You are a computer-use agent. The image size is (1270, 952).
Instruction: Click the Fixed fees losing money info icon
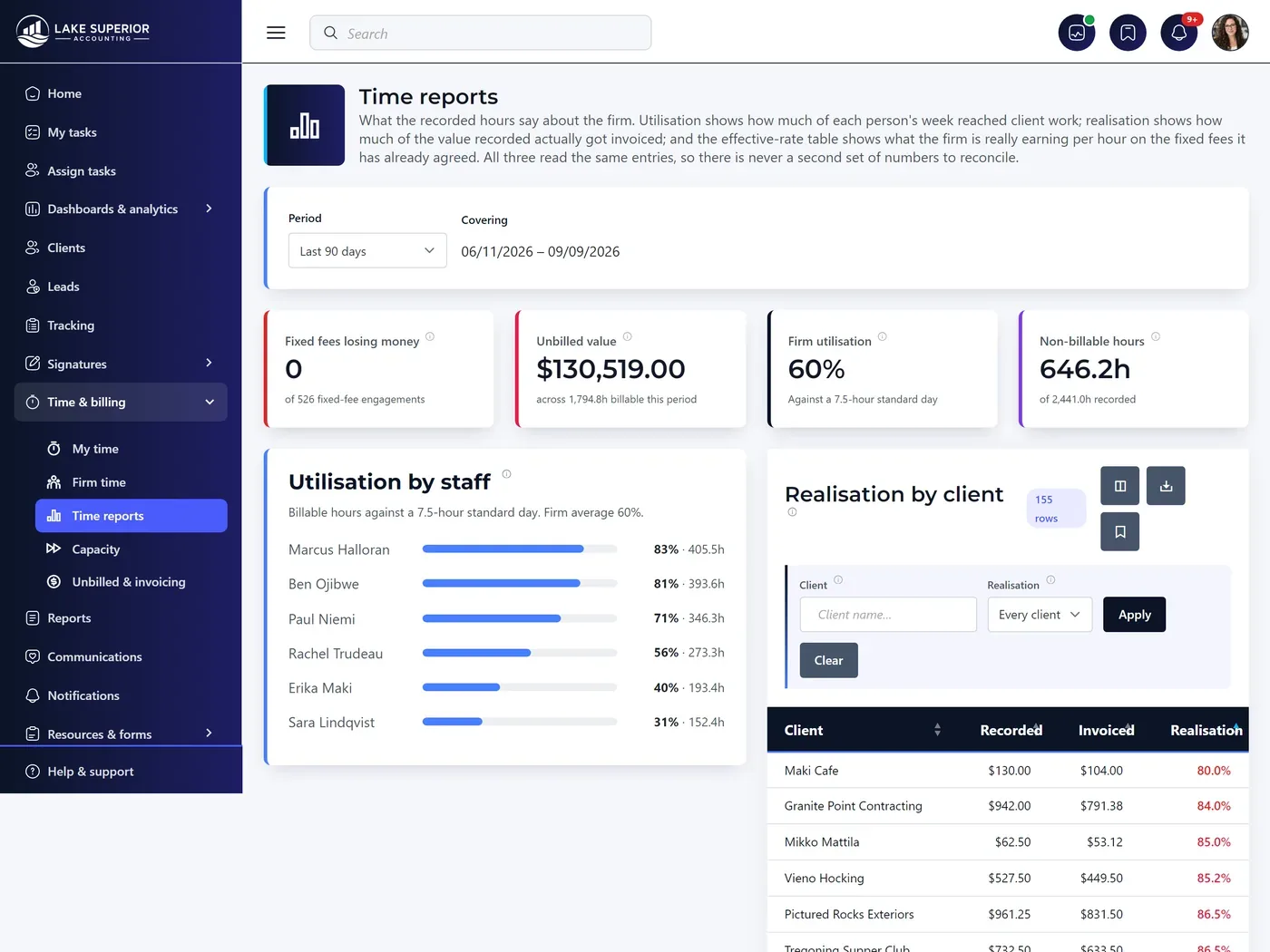point(430,336)
